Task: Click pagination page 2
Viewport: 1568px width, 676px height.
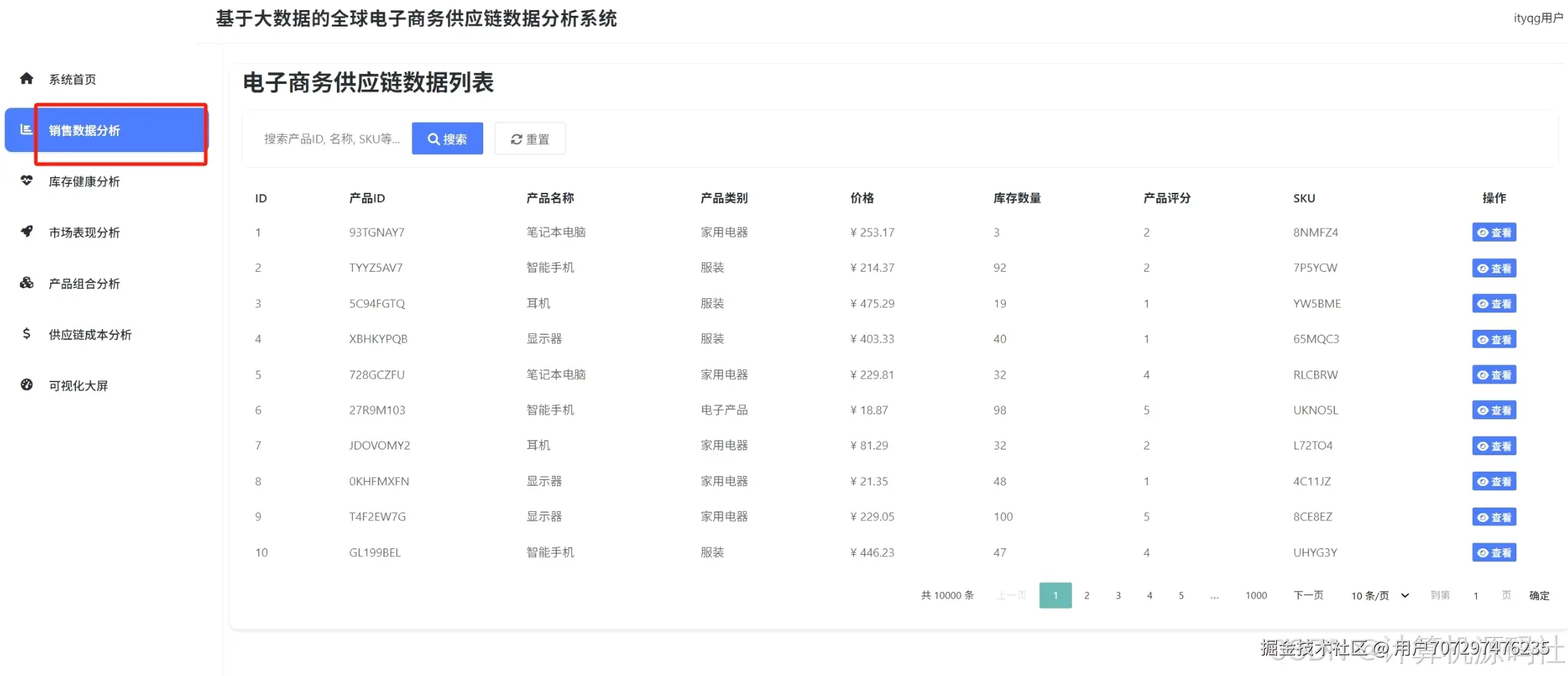Action: [1087, 595]
